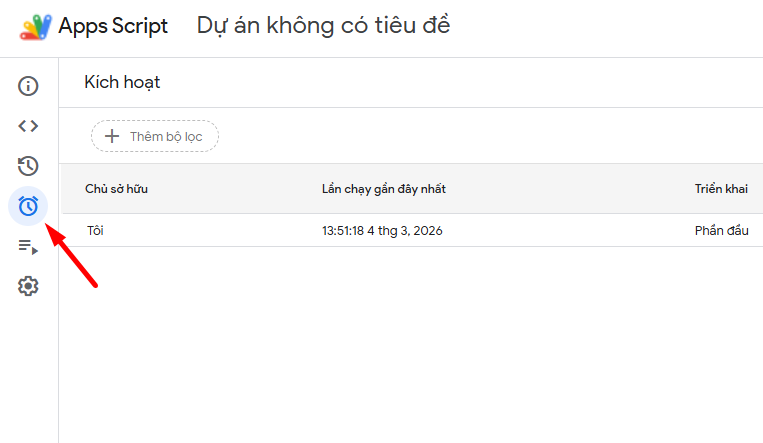The image size is (763, 443).
Task: Select the trigger owner cell "Tôi"
Action: point(95,231)
